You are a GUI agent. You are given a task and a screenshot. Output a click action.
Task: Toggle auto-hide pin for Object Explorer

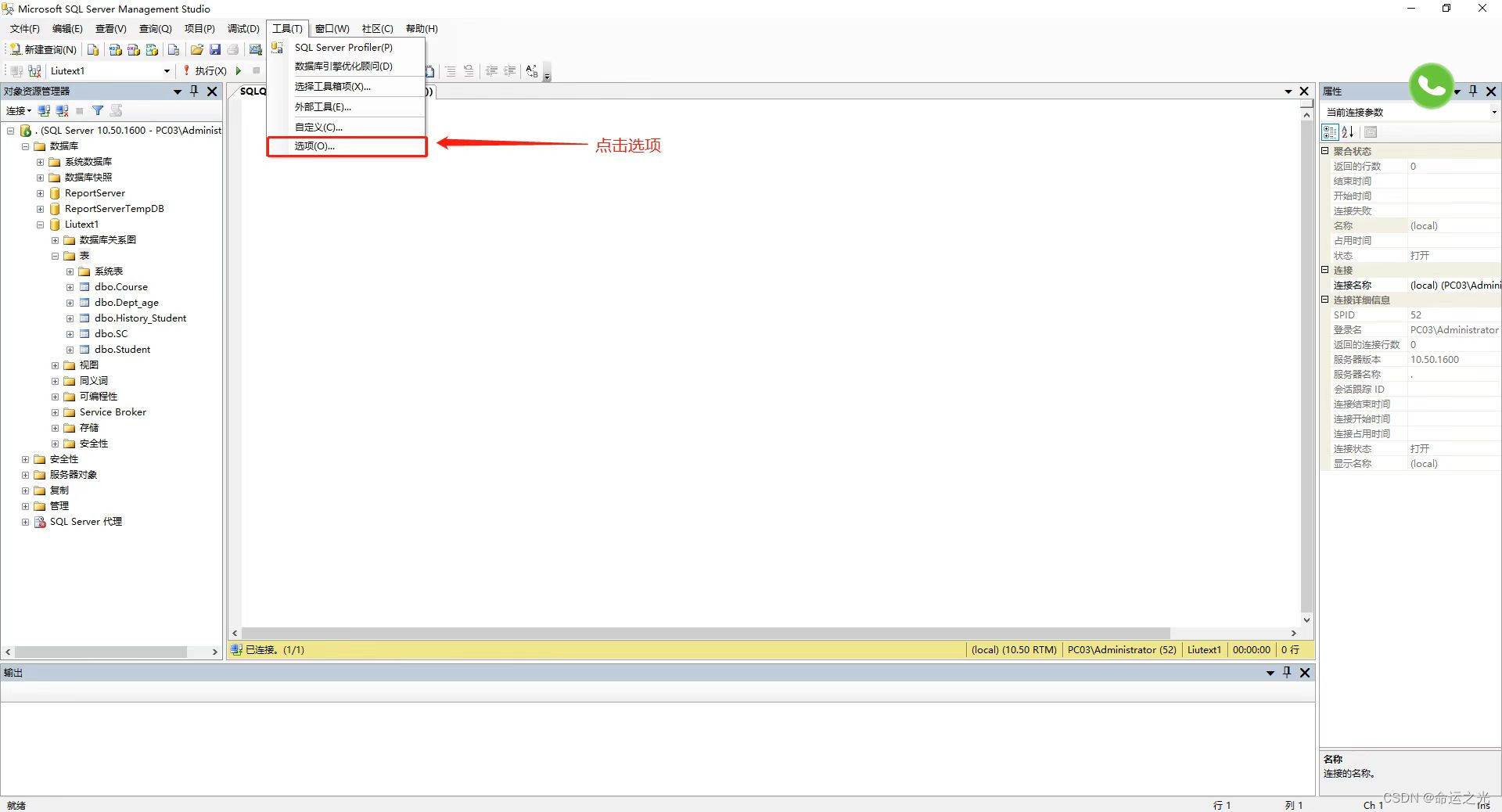tap(194, 91)
